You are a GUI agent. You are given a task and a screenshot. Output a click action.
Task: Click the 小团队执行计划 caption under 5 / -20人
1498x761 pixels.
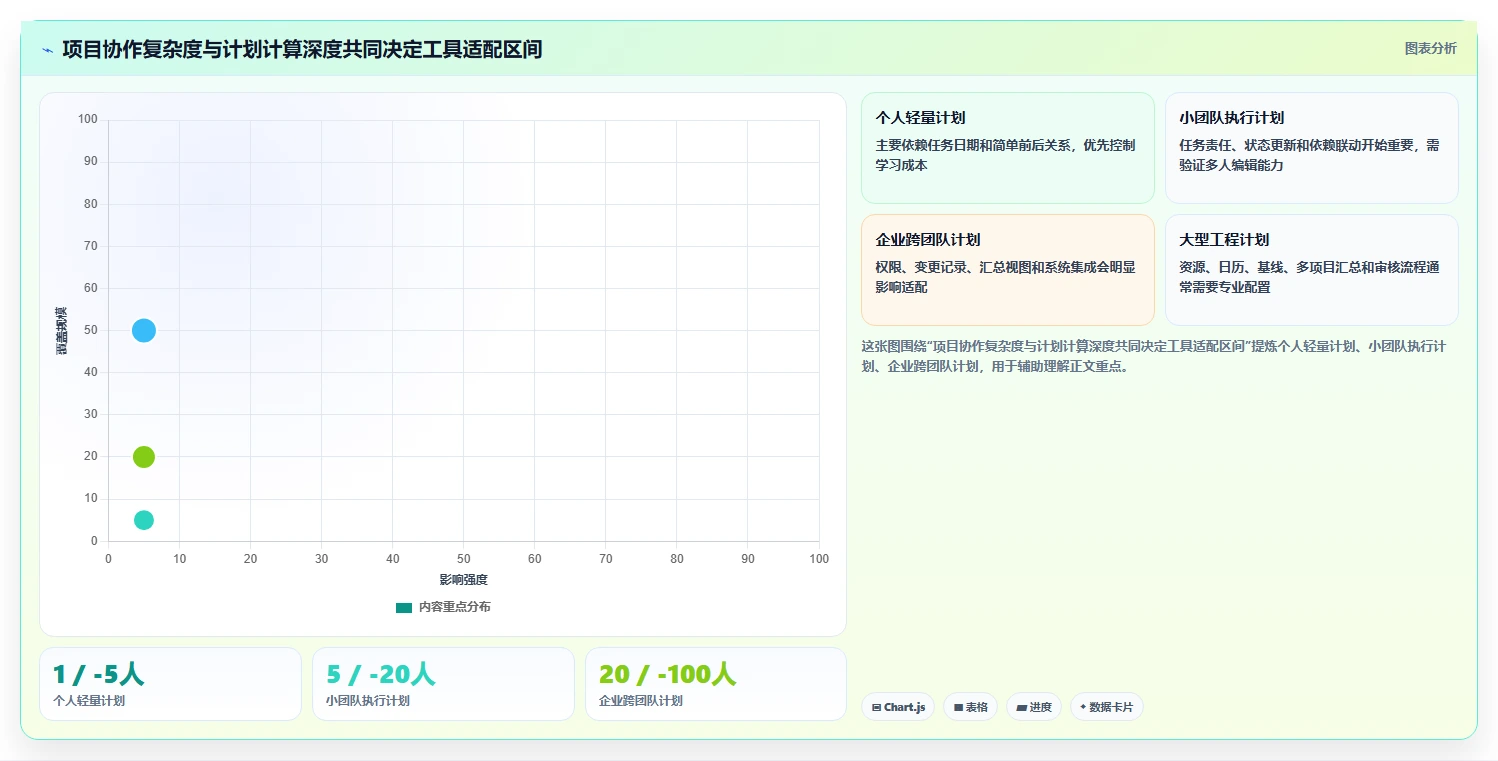point(368,701)
